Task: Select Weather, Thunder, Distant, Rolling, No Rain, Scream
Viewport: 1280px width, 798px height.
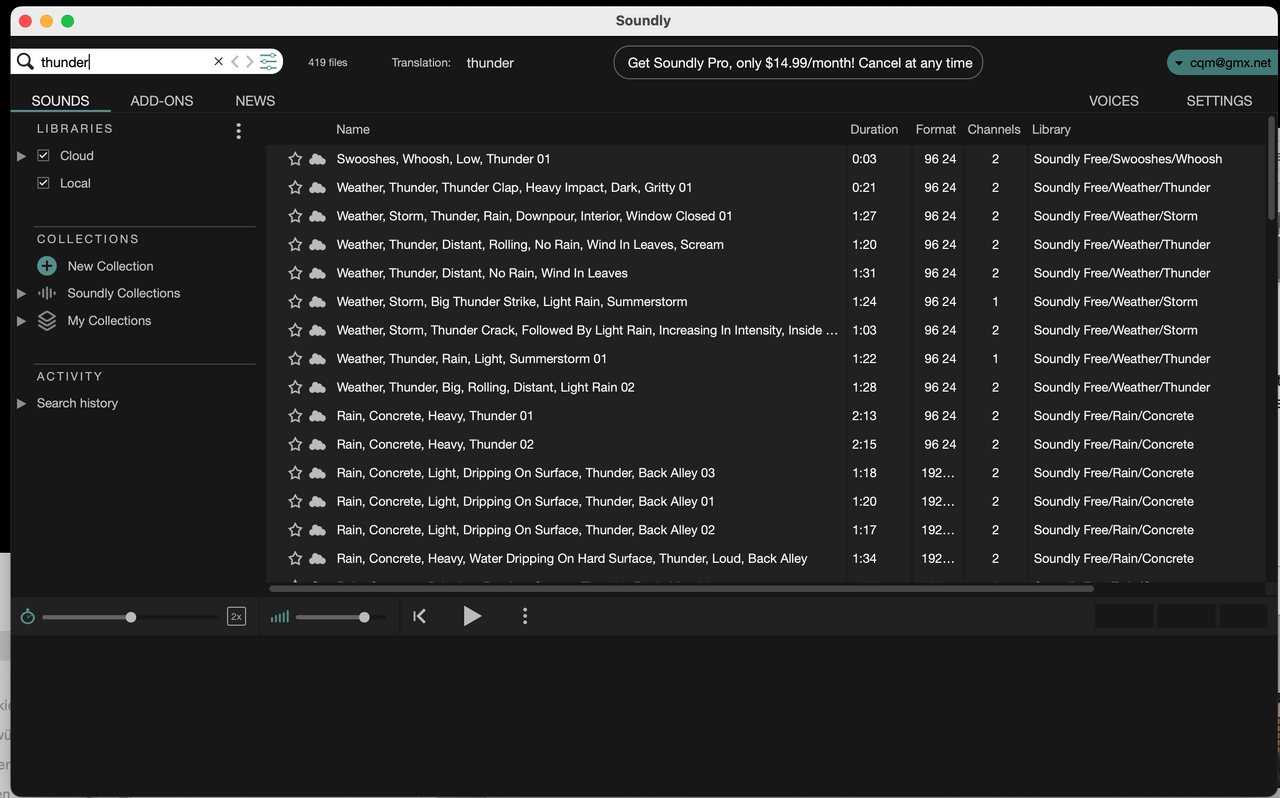Action: click(530, 245)
